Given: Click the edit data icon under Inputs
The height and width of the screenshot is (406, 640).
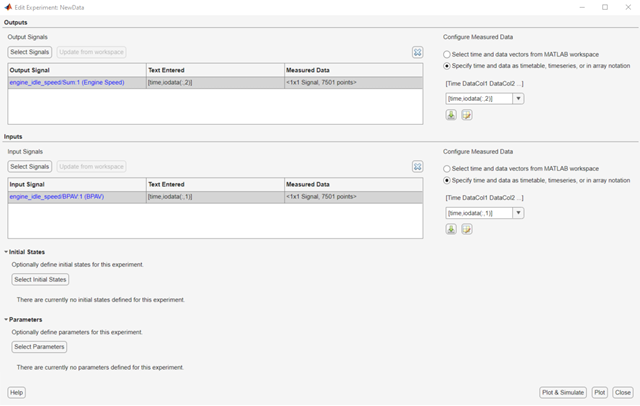Looking at the screenshot, I should [467, 229].
